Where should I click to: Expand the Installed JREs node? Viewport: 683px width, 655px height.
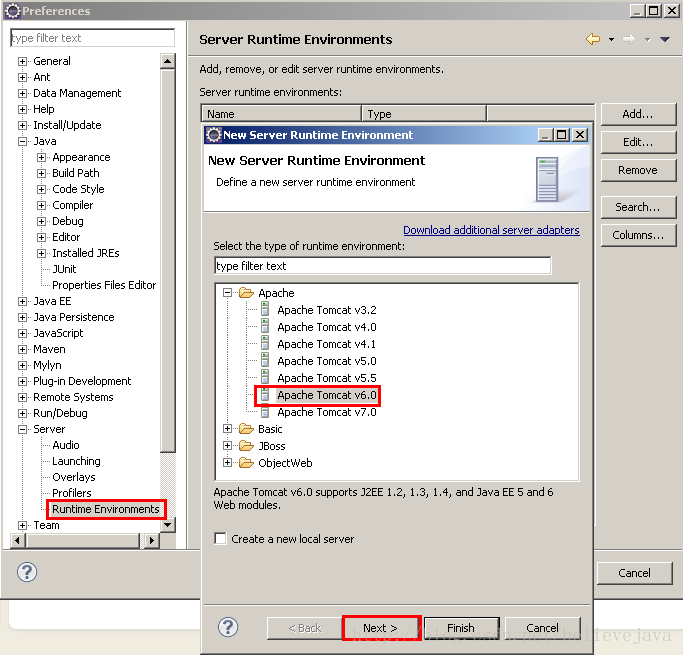[41, 253]
